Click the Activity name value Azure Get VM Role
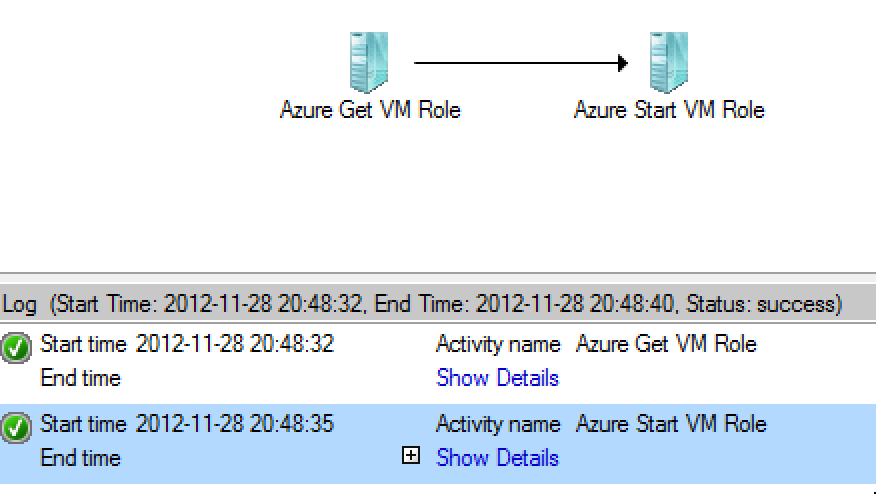The width and height of the screenshot is (876, 494). click(666, 344)
